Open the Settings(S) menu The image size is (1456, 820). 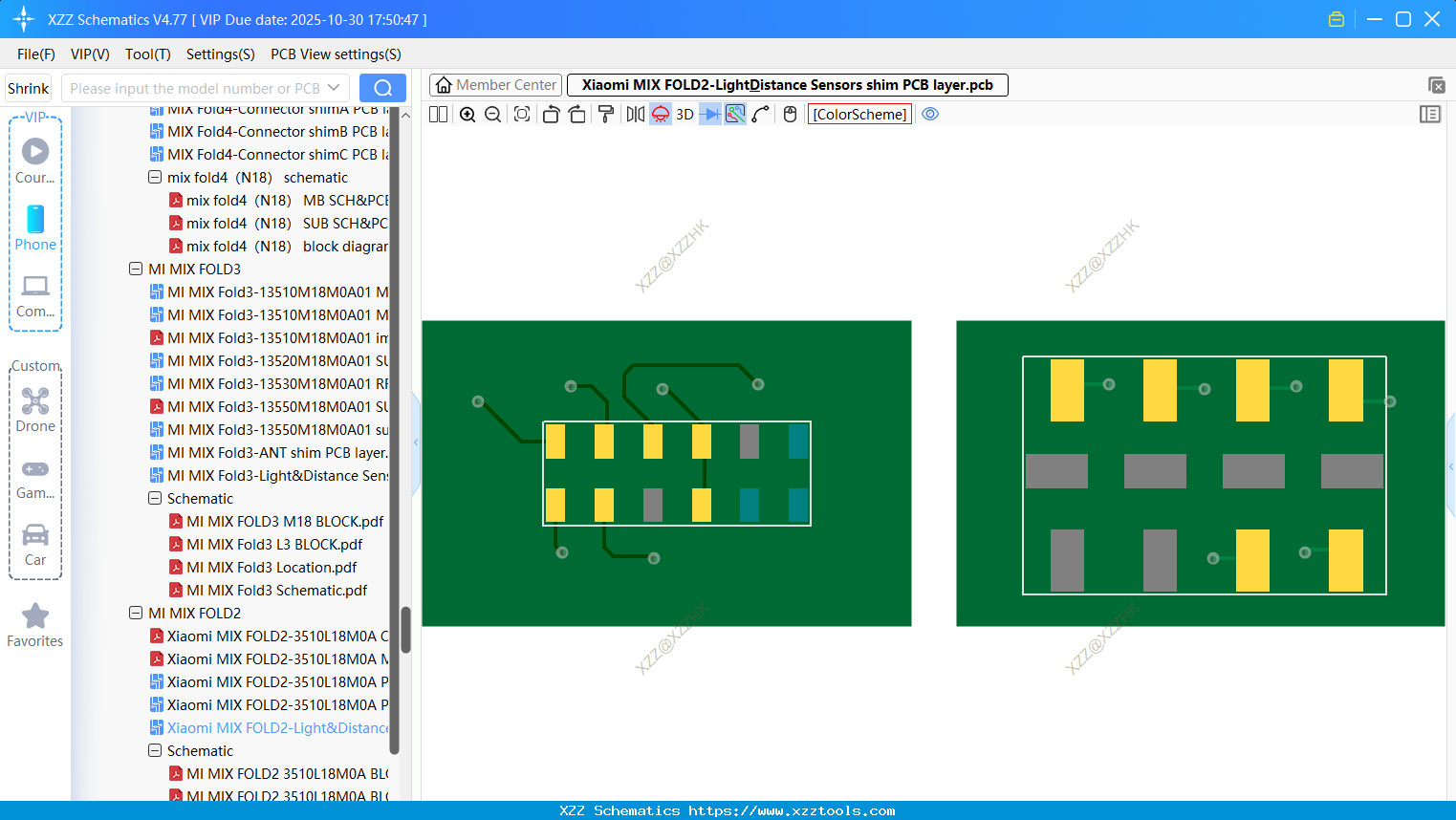[221, 54]
